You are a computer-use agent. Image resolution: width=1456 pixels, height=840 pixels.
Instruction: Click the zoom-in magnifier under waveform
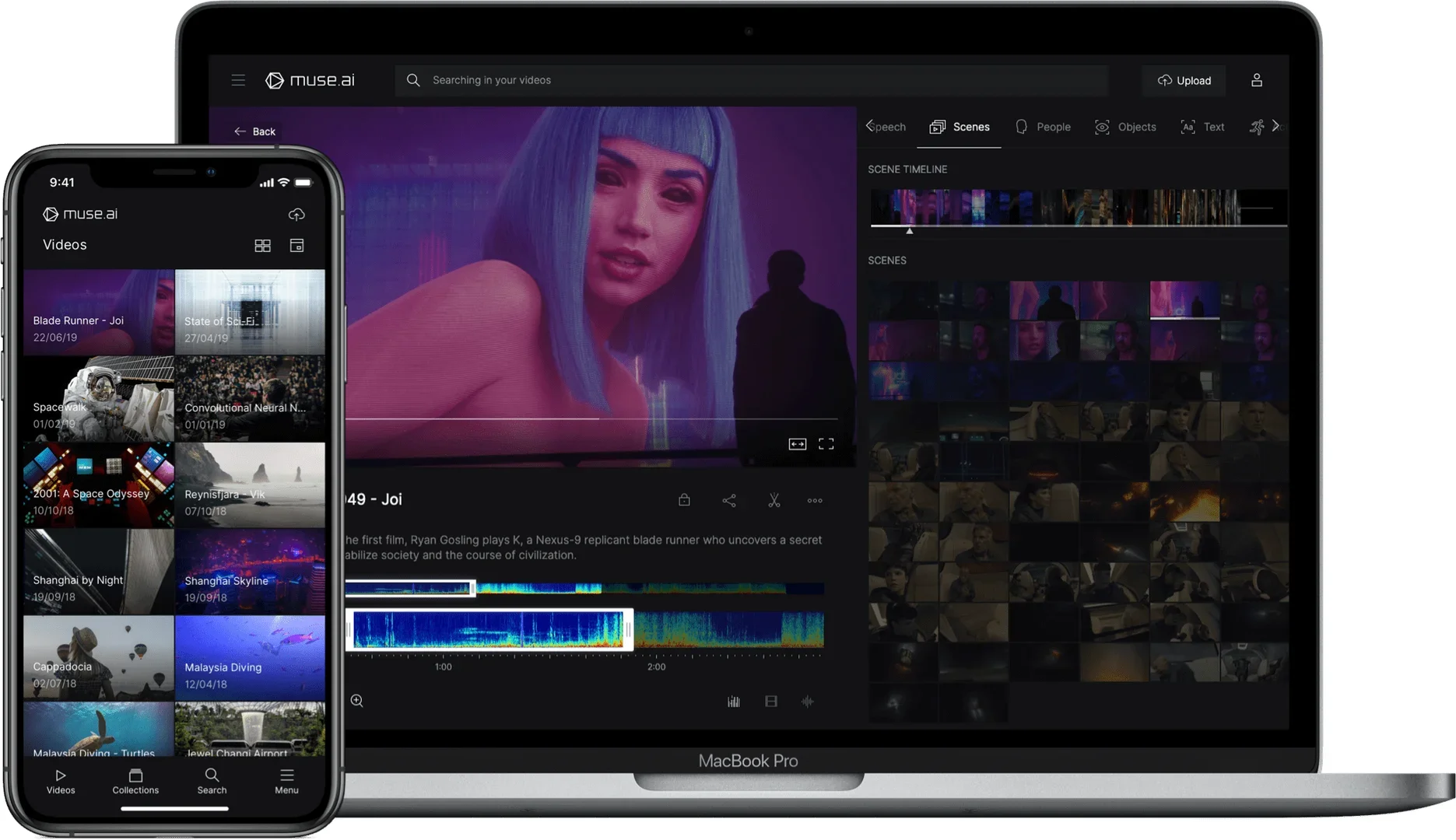(x=357, y=701)
